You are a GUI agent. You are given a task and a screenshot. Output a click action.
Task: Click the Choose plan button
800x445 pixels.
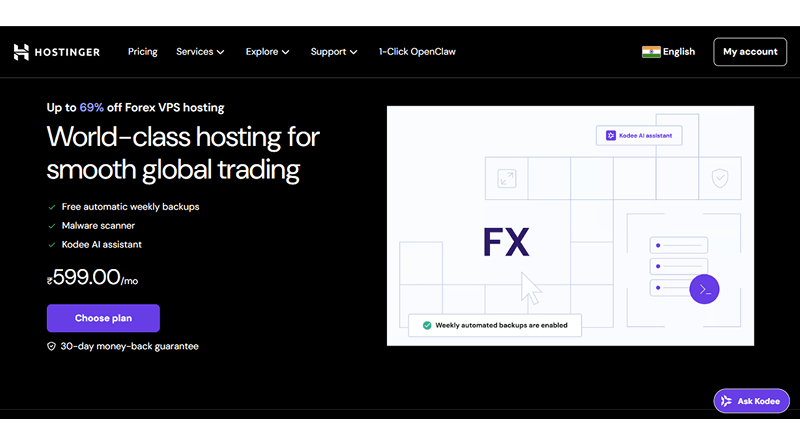[103, 318]
